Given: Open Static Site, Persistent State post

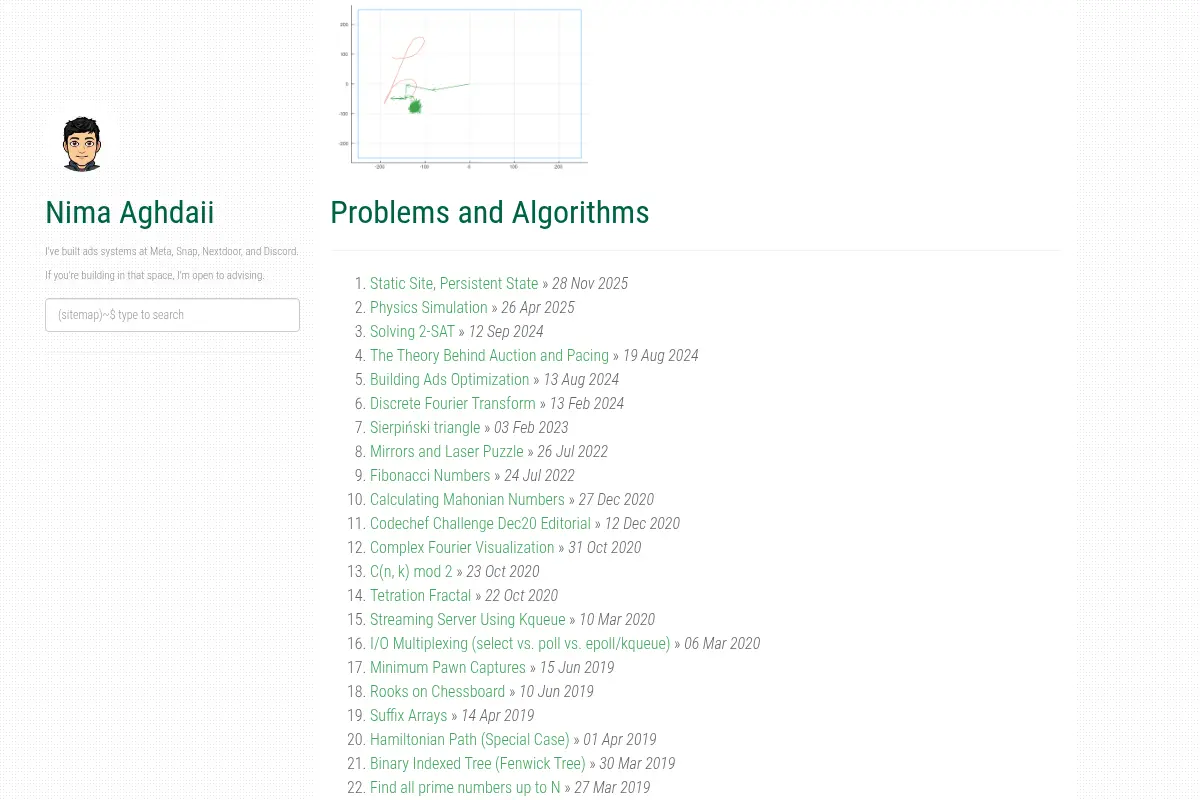Looking at the screenshot, I should tap(454, 284).
